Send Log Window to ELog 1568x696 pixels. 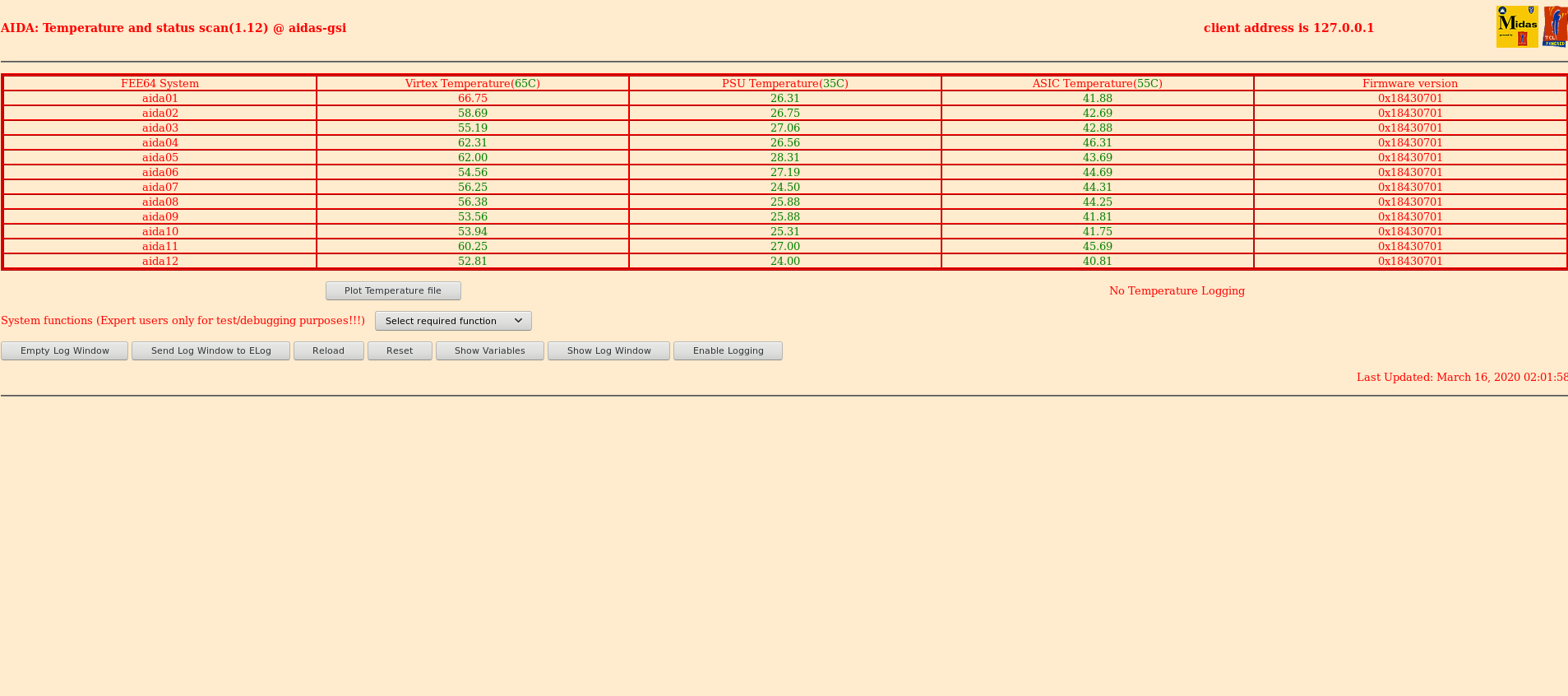pyautogui.click(x=210, y=351)
